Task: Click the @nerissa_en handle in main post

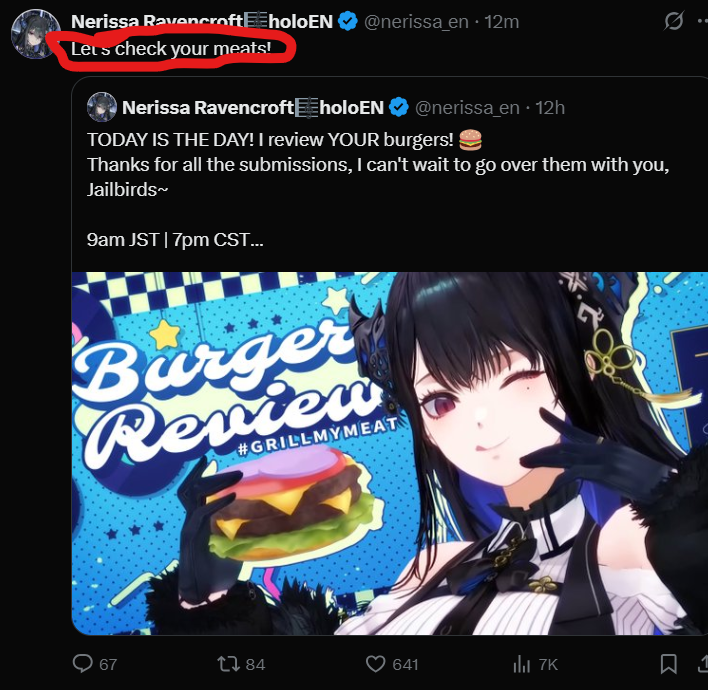Action: click(x=416, y=22)
